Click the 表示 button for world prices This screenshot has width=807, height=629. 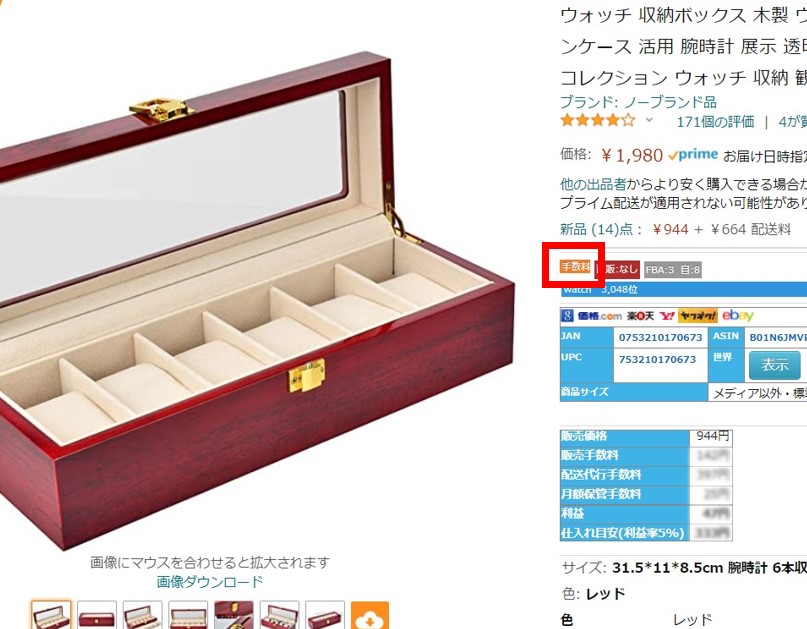(x=775, y=365)
